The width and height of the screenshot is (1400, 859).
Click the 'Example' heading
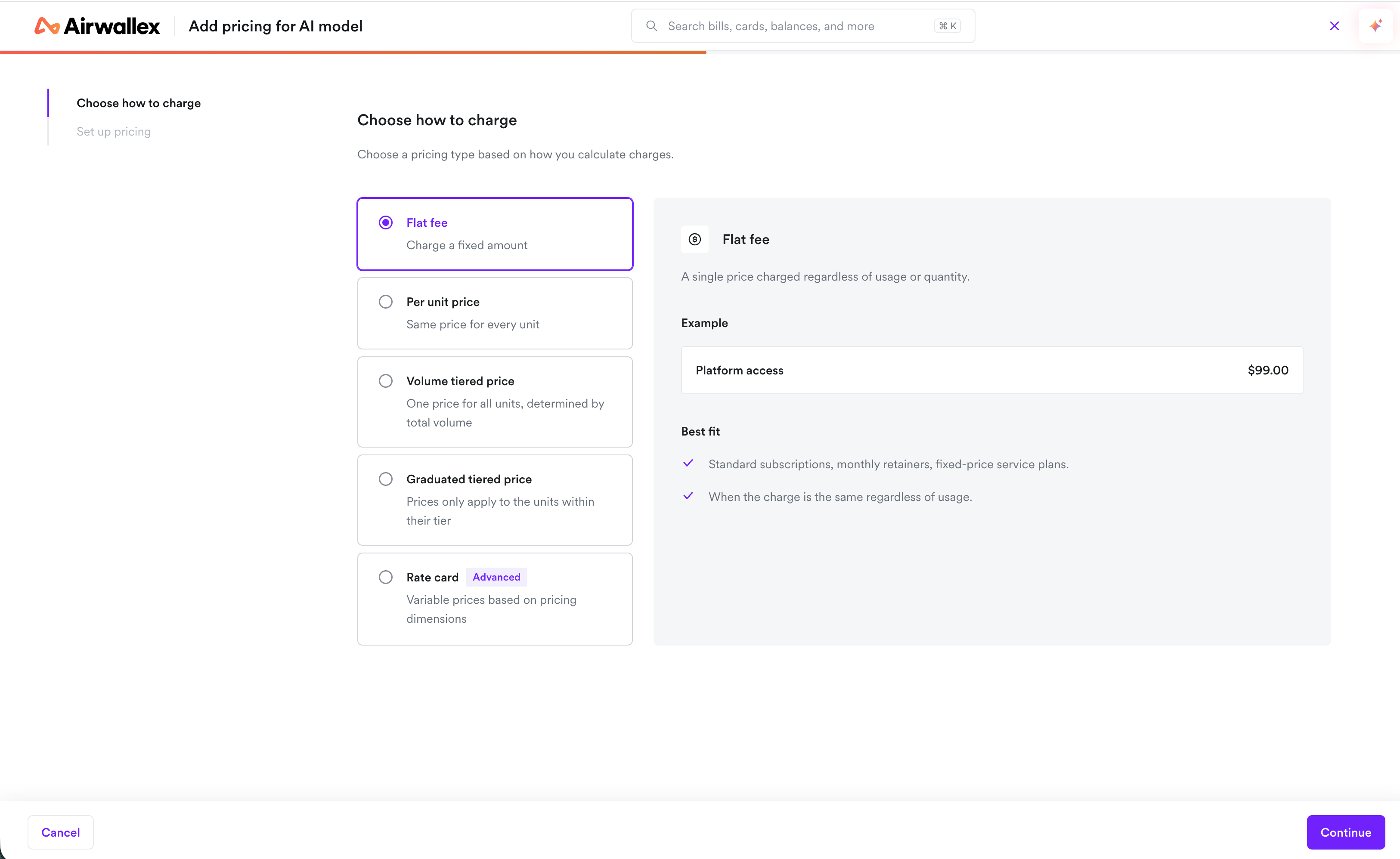705,323
